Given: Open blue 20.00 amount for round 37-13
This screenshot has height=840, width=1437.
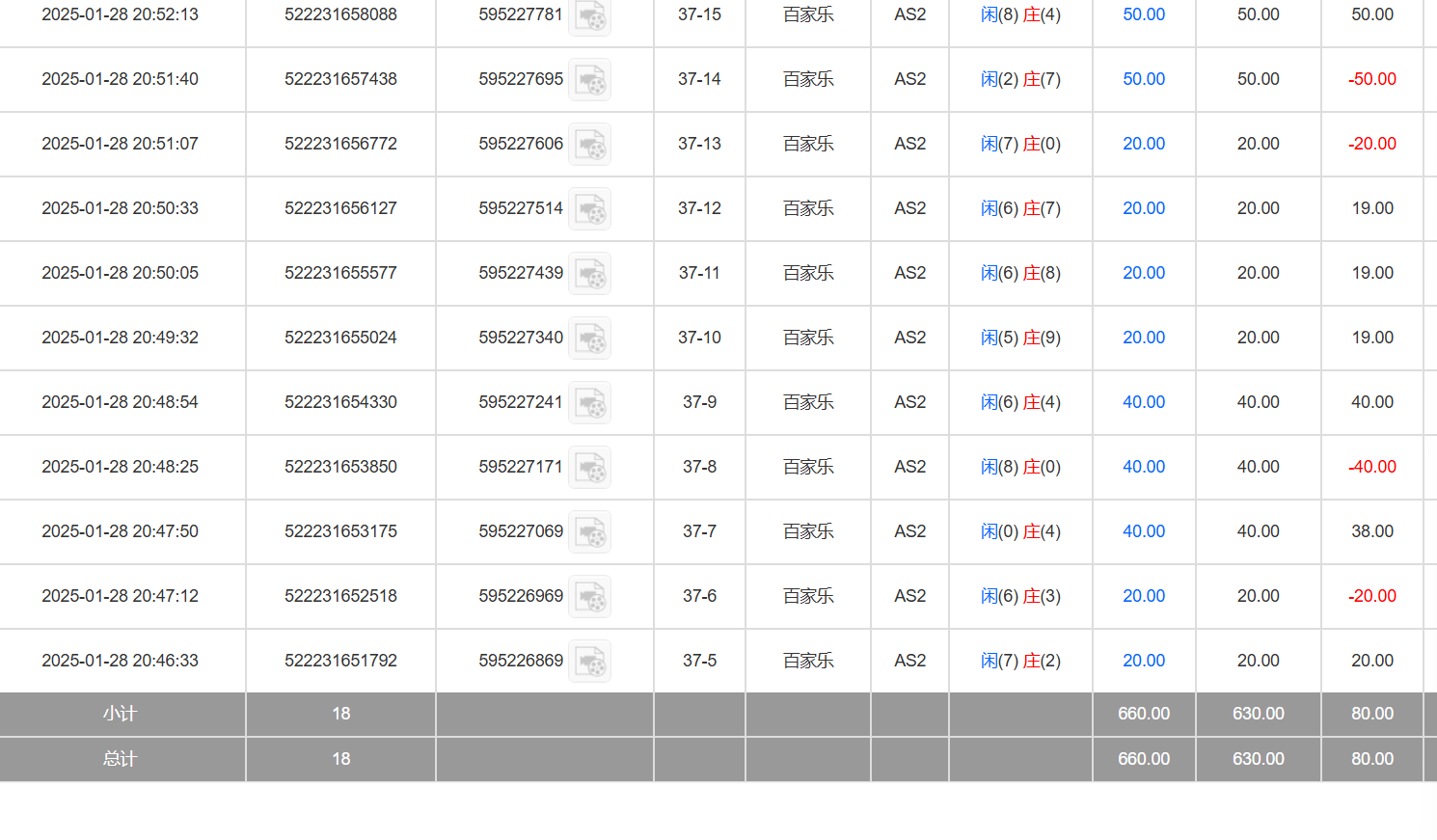Looking at the screenshot, I should 1144,144.
